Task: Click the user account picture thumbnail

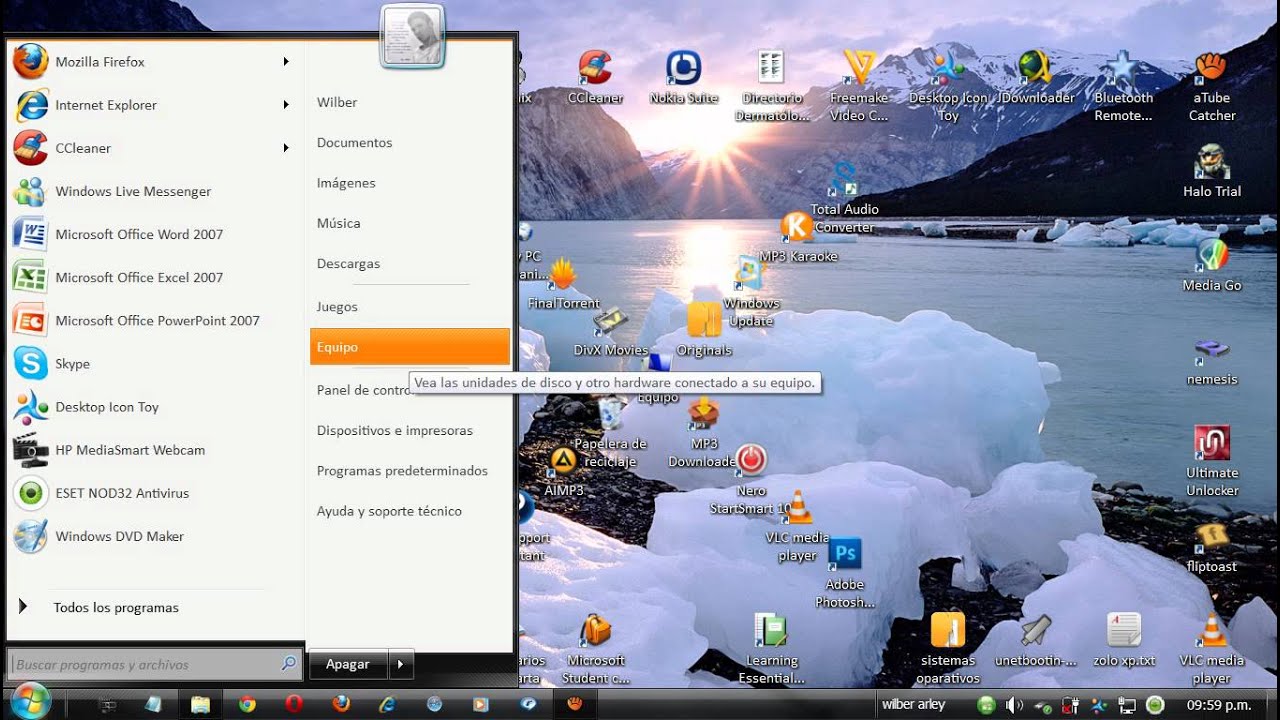Action: click(x=411, y=36)
